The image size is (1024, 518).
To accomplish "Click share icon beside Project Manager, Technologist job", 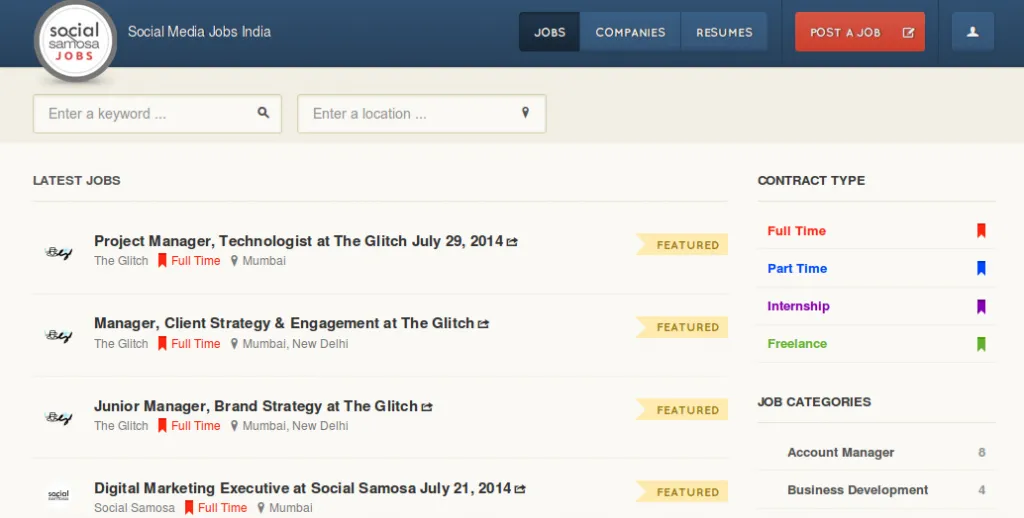I will (x=512, y=242).
